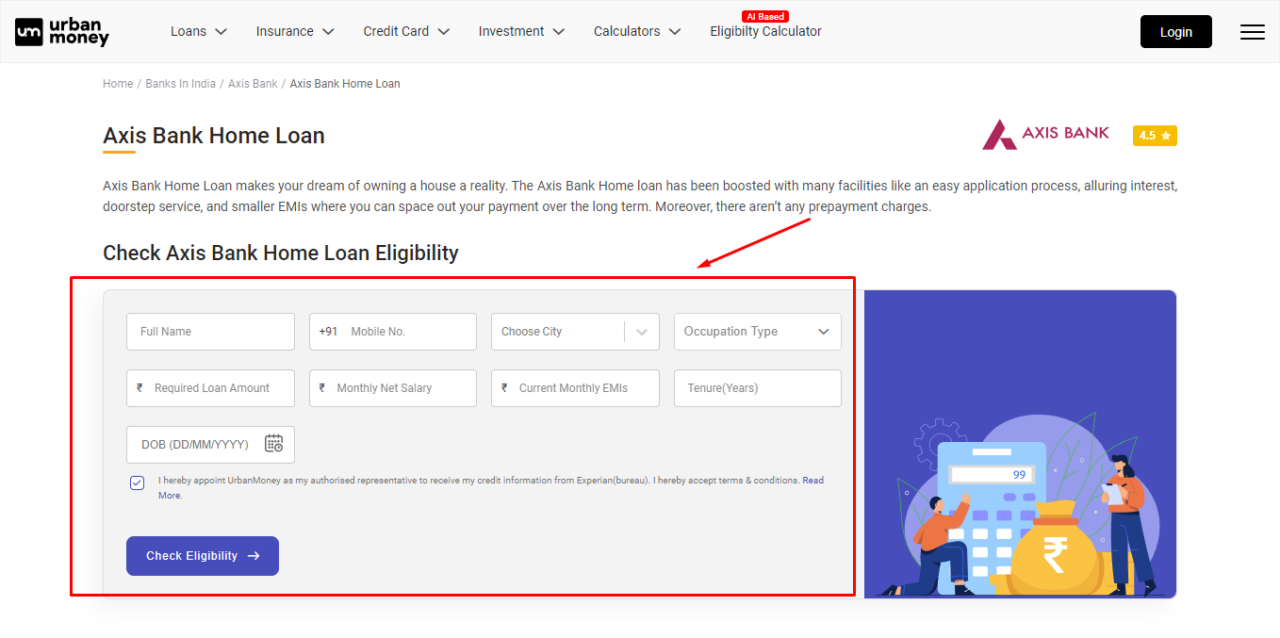Screen dimensions: 1280x638
Task: Open the DOB calendar picker icon
Action: [274, 443]
